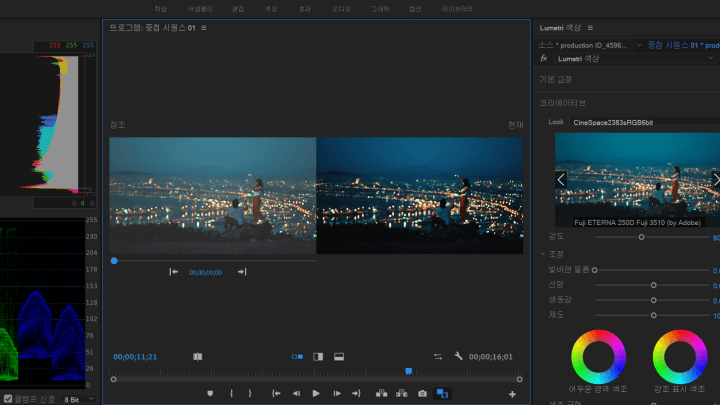Open Lumetri Color panel menu icon
The width and height of the screenshot is (720, 405).
tap(590, 28)
